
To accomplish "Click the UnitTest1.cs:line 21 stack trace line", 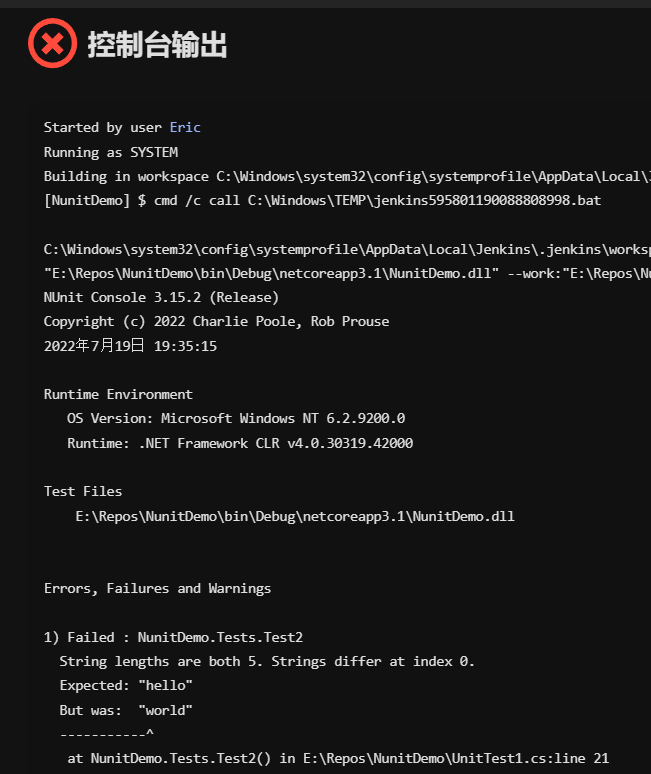I will 338,758.
